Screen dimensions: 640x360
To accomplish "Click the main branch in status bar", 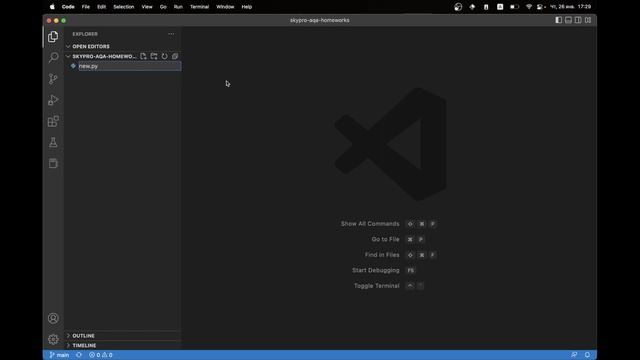I will (x=59, y=355).
